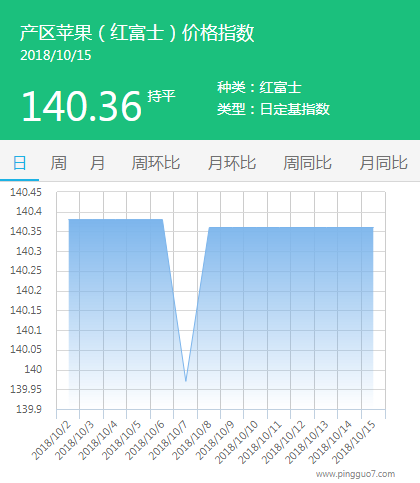Open the 月同比 tab
Viewport: 420px width, 483px height.
(x=383, y=163)
